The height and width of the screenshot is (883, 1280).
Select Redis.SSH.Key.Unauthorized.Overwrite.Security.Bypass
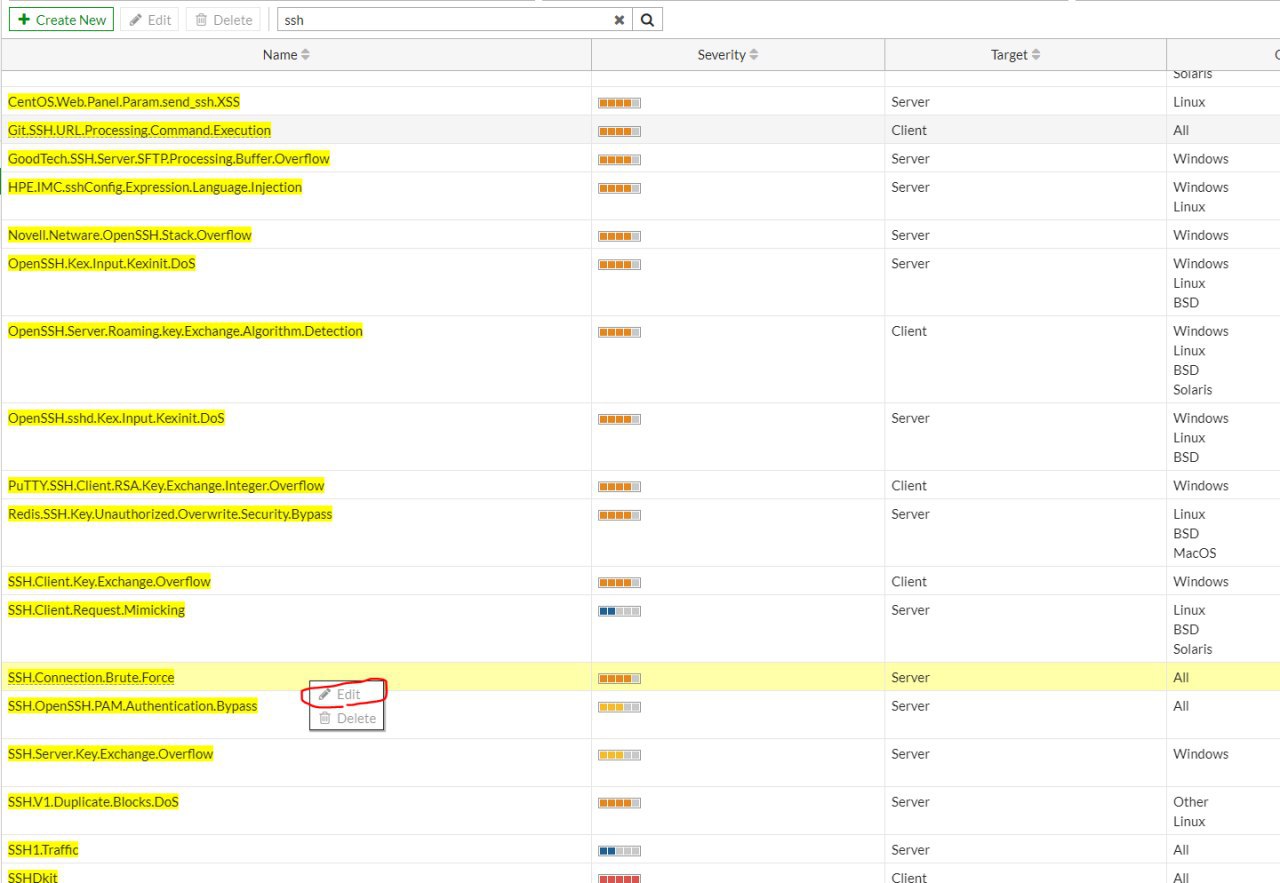[170, 514]
